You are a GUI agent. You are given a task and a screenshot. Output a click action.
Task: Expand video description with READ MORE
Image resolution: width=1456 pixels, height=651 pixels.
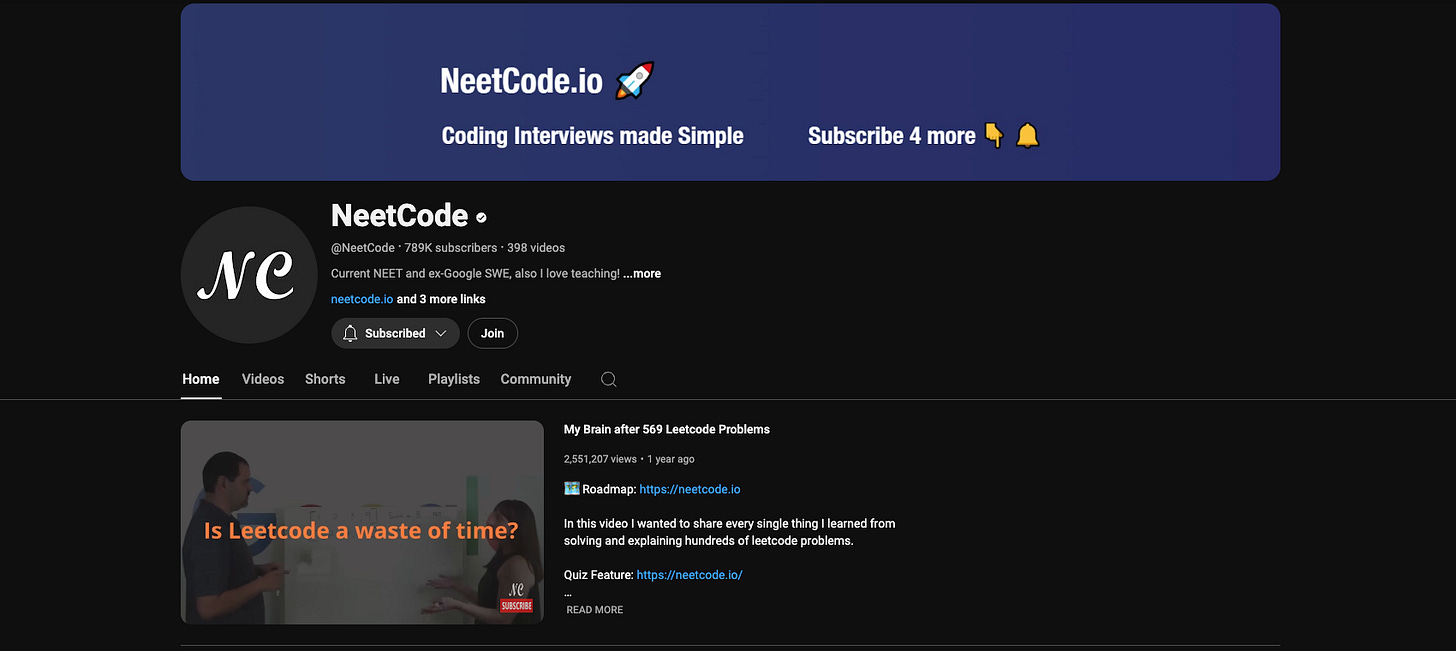(595, 610)
